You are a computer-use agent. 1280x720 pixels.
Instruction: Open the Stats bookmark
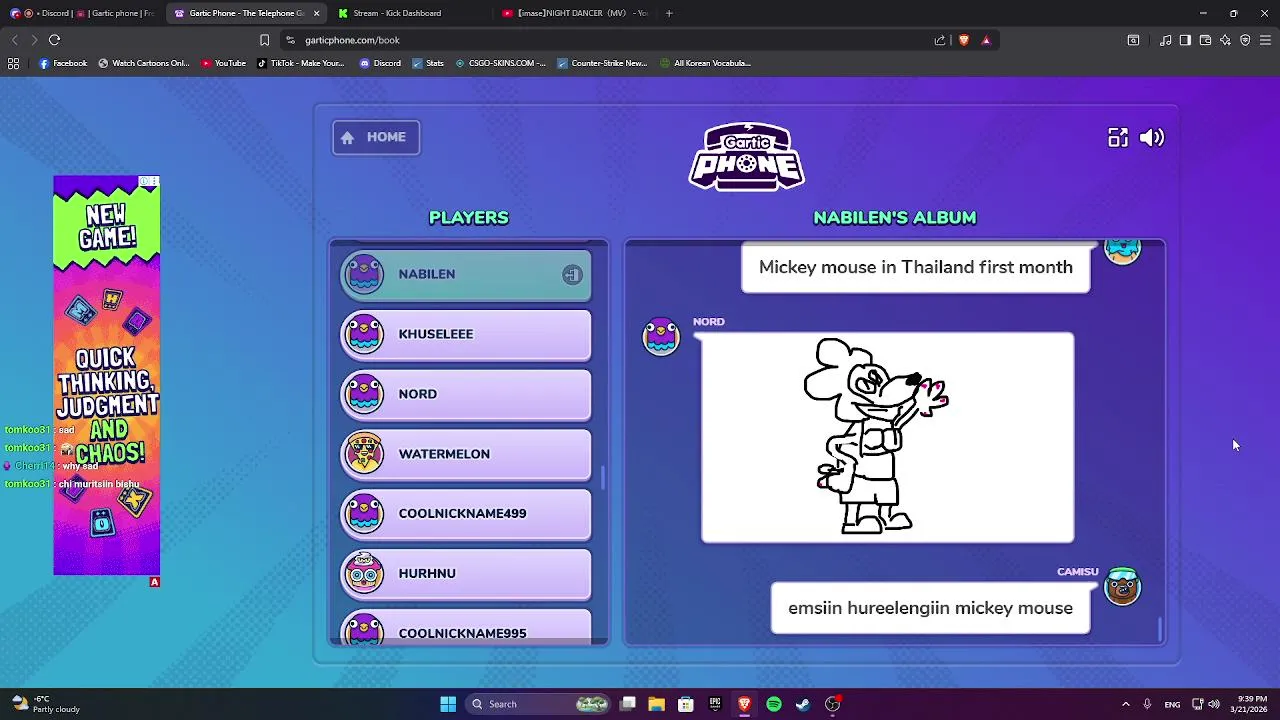(x=427, y=63)
